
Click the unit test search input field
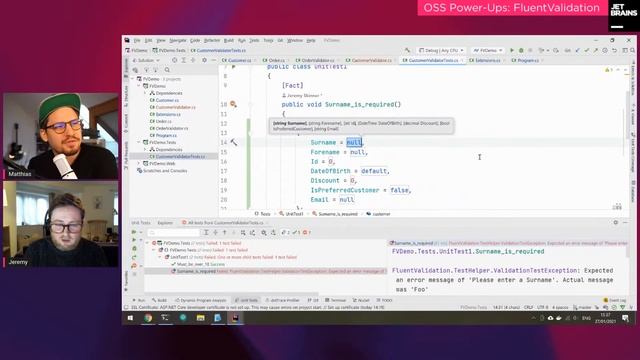(x=173, y=232)
